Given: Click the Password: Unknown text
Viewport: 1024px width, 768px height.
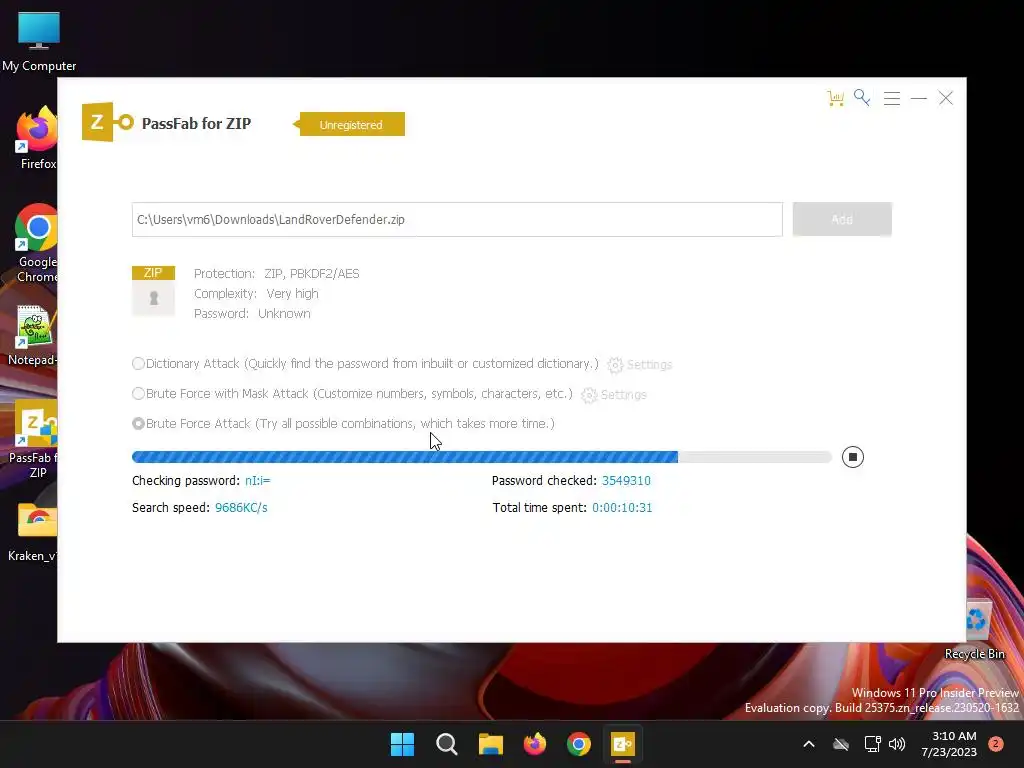Looking at the screenshot, I should tap(252, 313).
